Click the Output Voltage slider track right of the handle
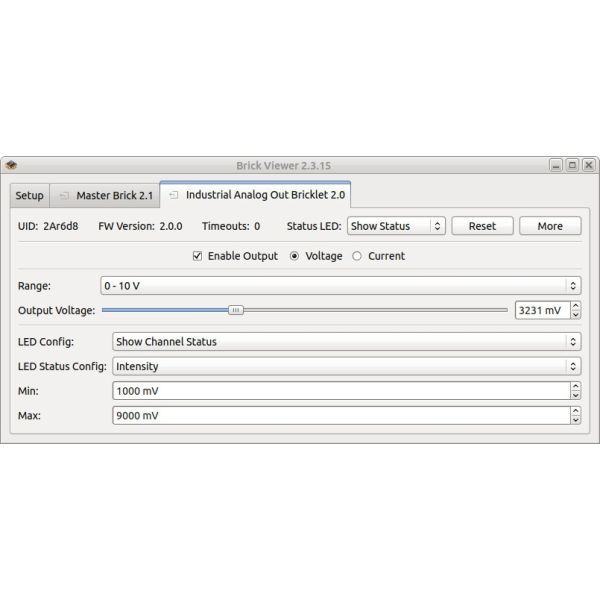 [x=375, y=310]
